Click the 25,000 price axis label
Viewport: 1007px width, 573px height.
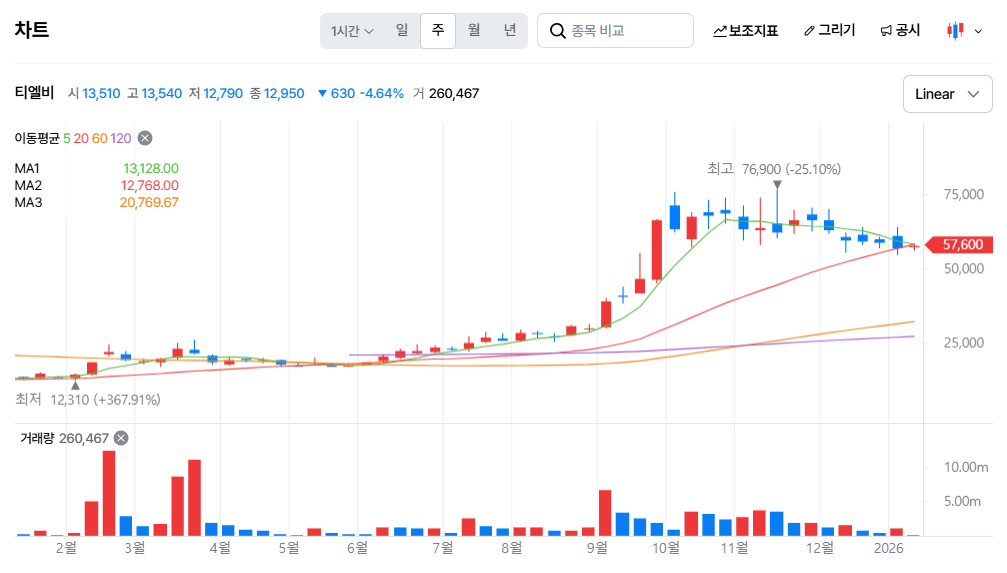[x=963, y=343]
